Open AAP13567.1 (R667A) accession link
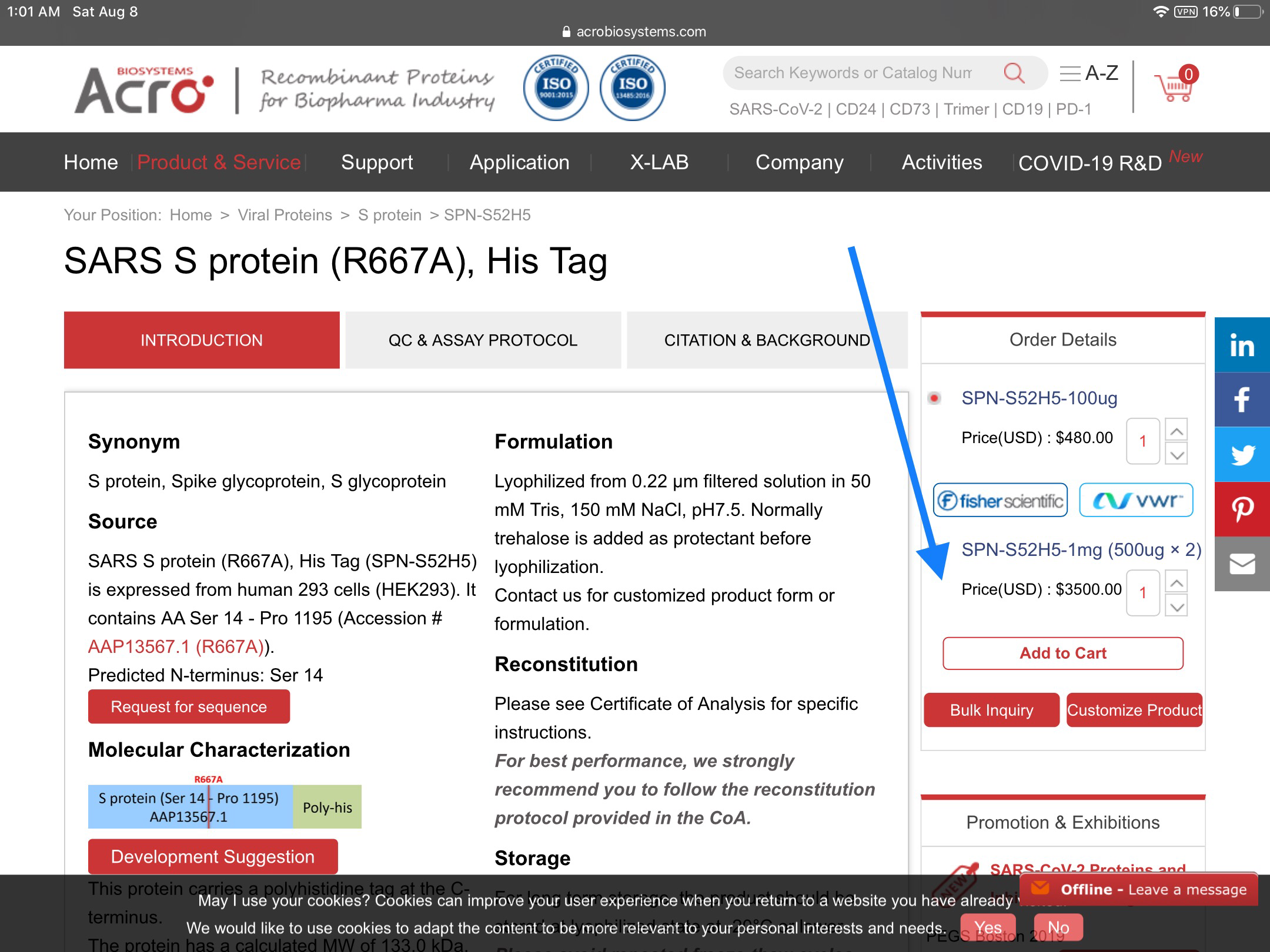Image resolution: width=1270 pixels, height=952 pixels. 176,646
